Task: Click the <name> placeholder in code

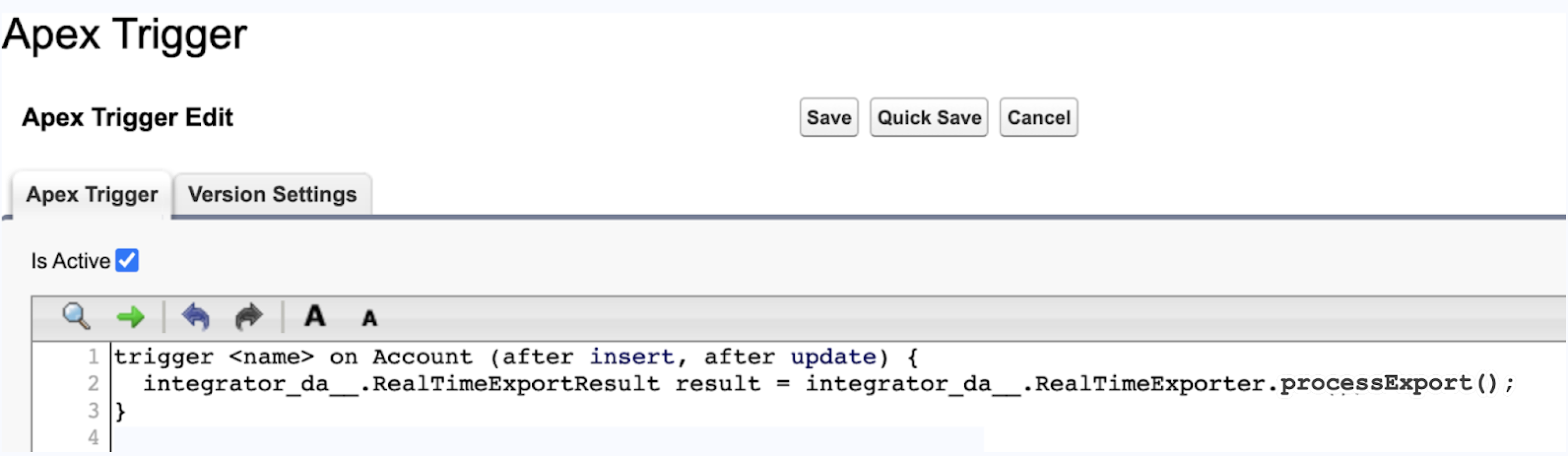Action: coord(271,357)
